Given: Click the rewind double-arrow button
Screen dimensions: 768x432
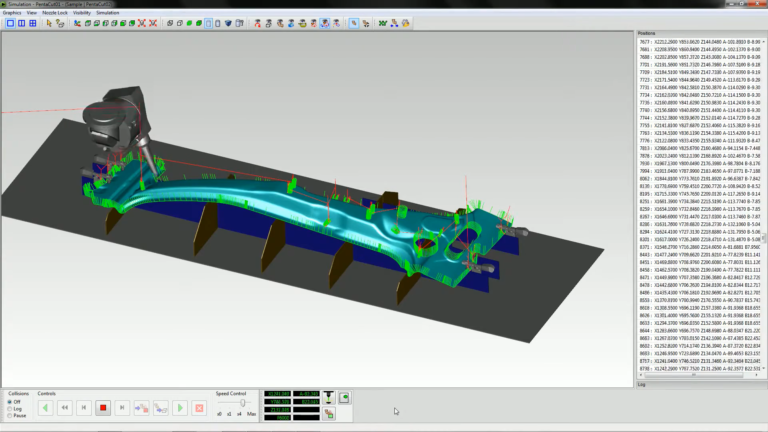Looking at the screenshot, I should [65, 408].
